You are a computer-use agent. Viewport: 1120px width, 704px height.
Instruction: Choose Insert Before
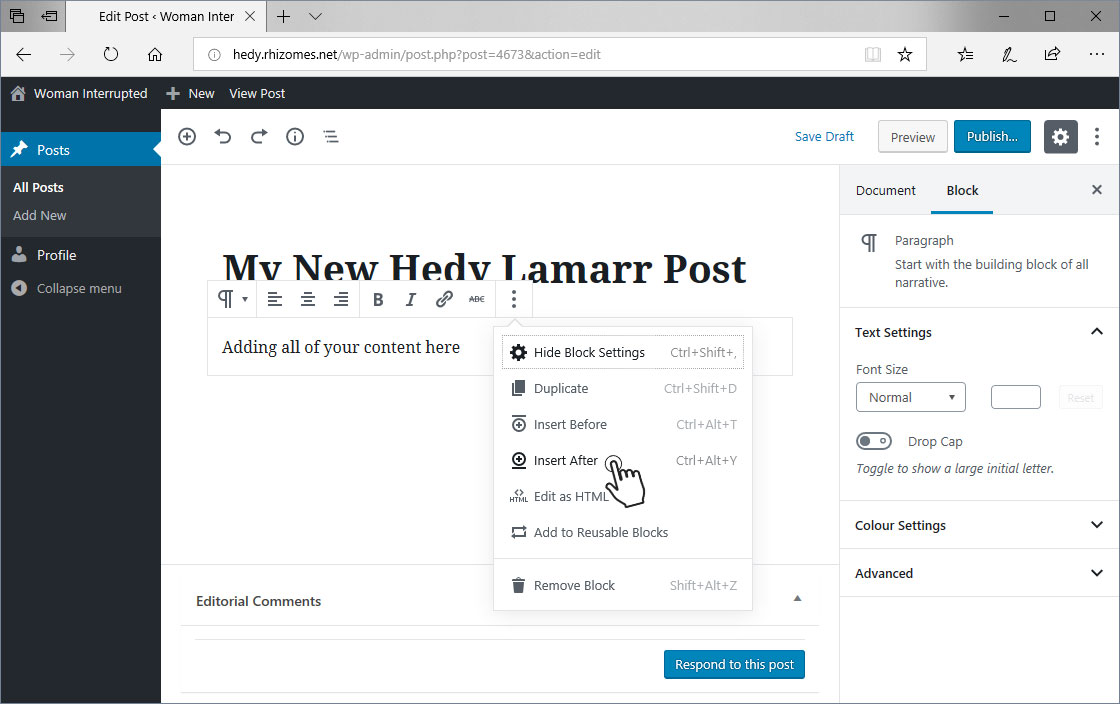coord(623,424)
